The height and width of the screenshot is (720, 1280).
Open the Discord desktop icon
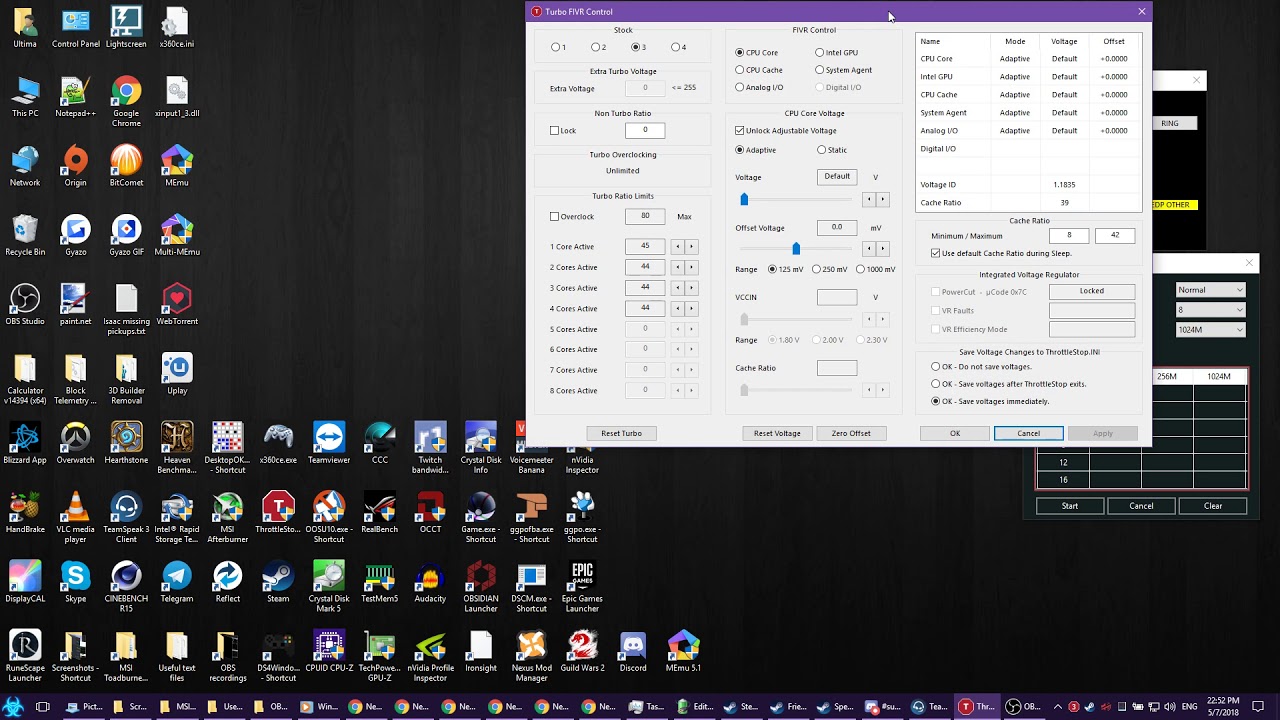point(632,652)
